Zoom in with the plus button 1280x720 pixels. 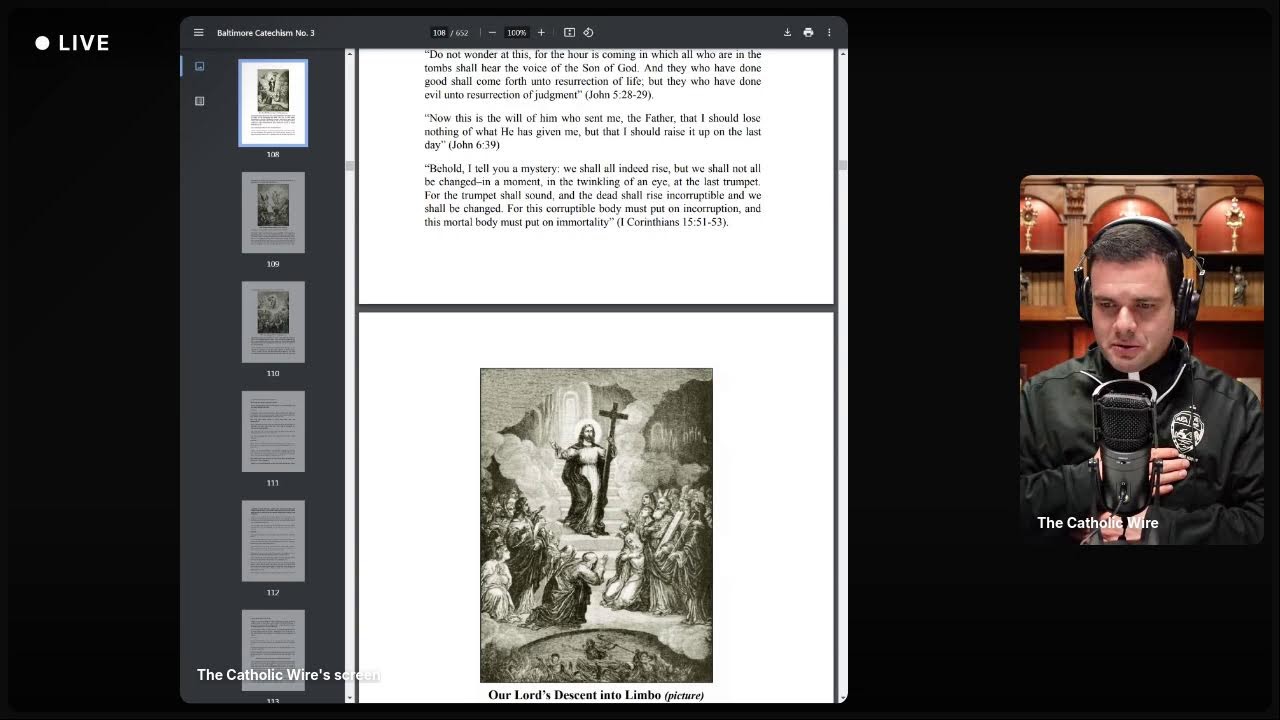coord(541,33)
